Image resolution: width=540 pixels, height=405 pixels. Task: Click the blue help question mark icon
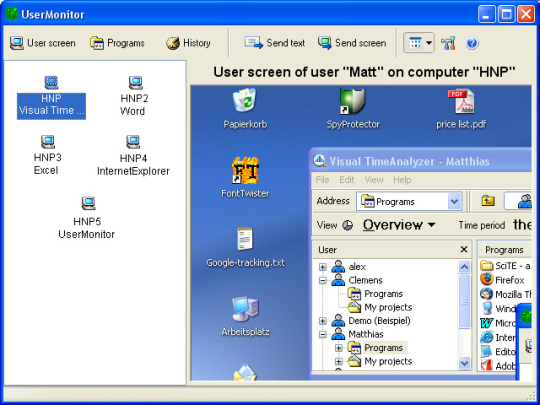(x=472, y=43)
